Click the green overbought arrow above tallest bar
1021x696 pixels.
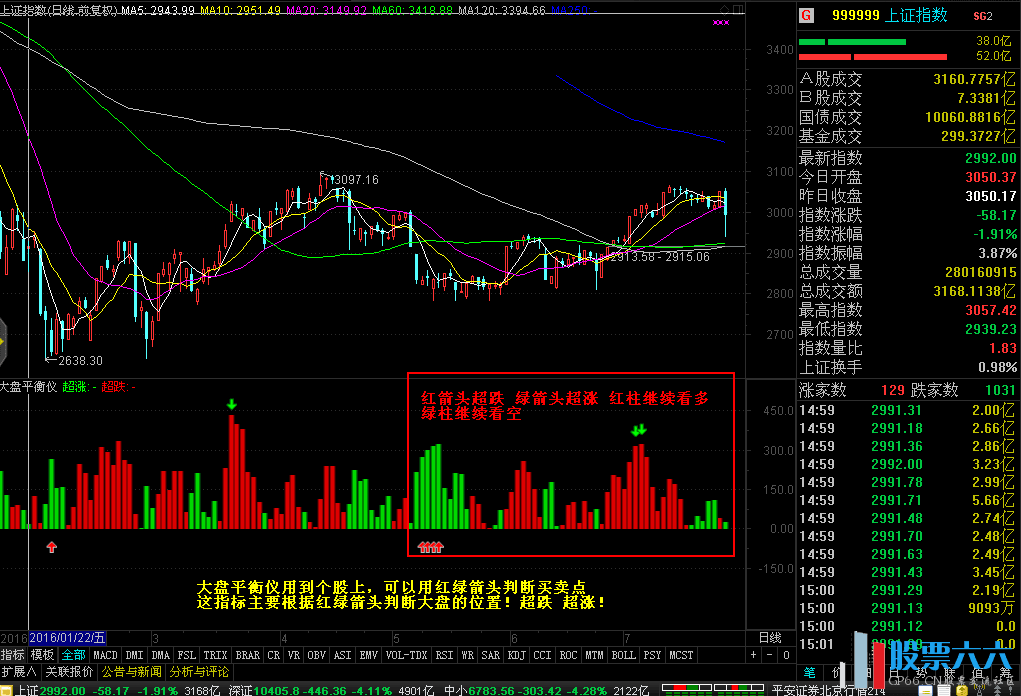(x=232, y=405)
